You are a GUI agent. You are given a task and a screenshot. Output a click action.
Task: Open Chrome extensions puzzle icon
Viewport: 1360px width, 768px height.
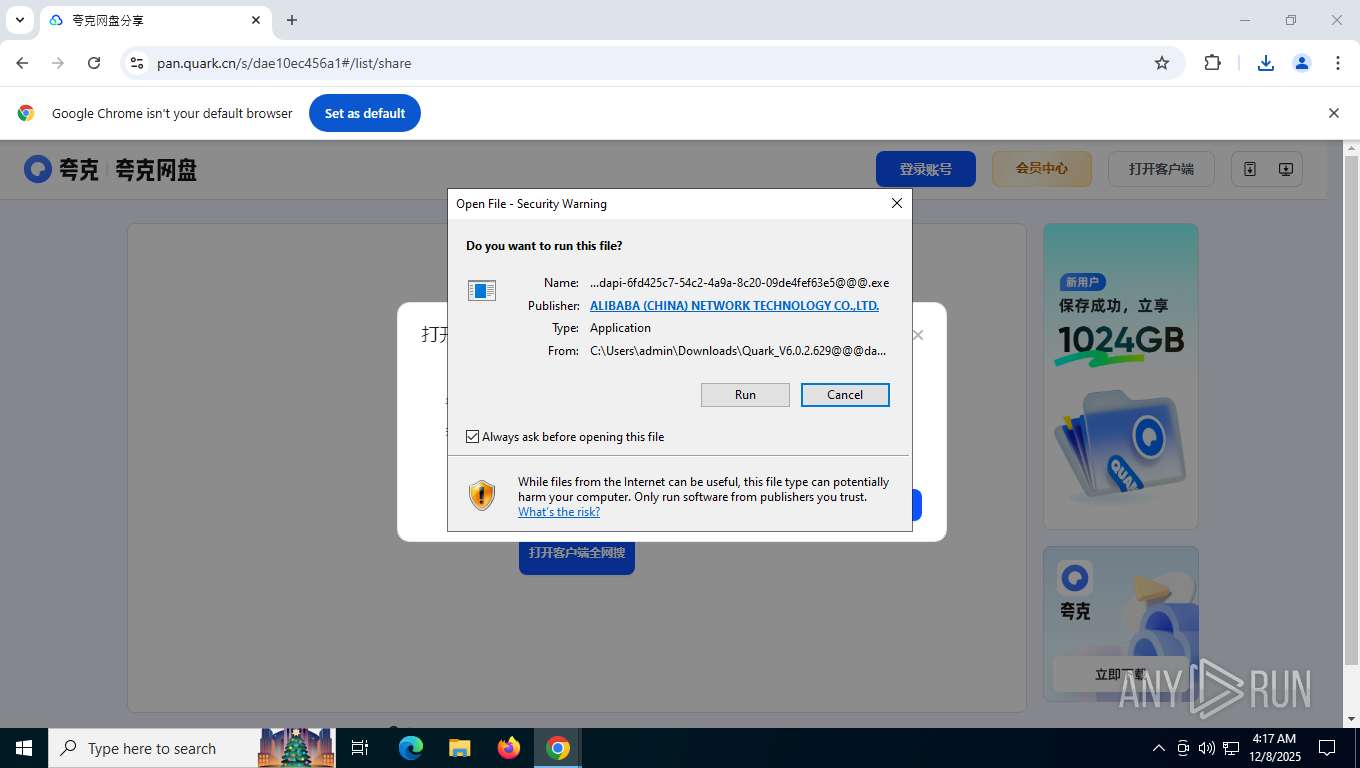1212,63
